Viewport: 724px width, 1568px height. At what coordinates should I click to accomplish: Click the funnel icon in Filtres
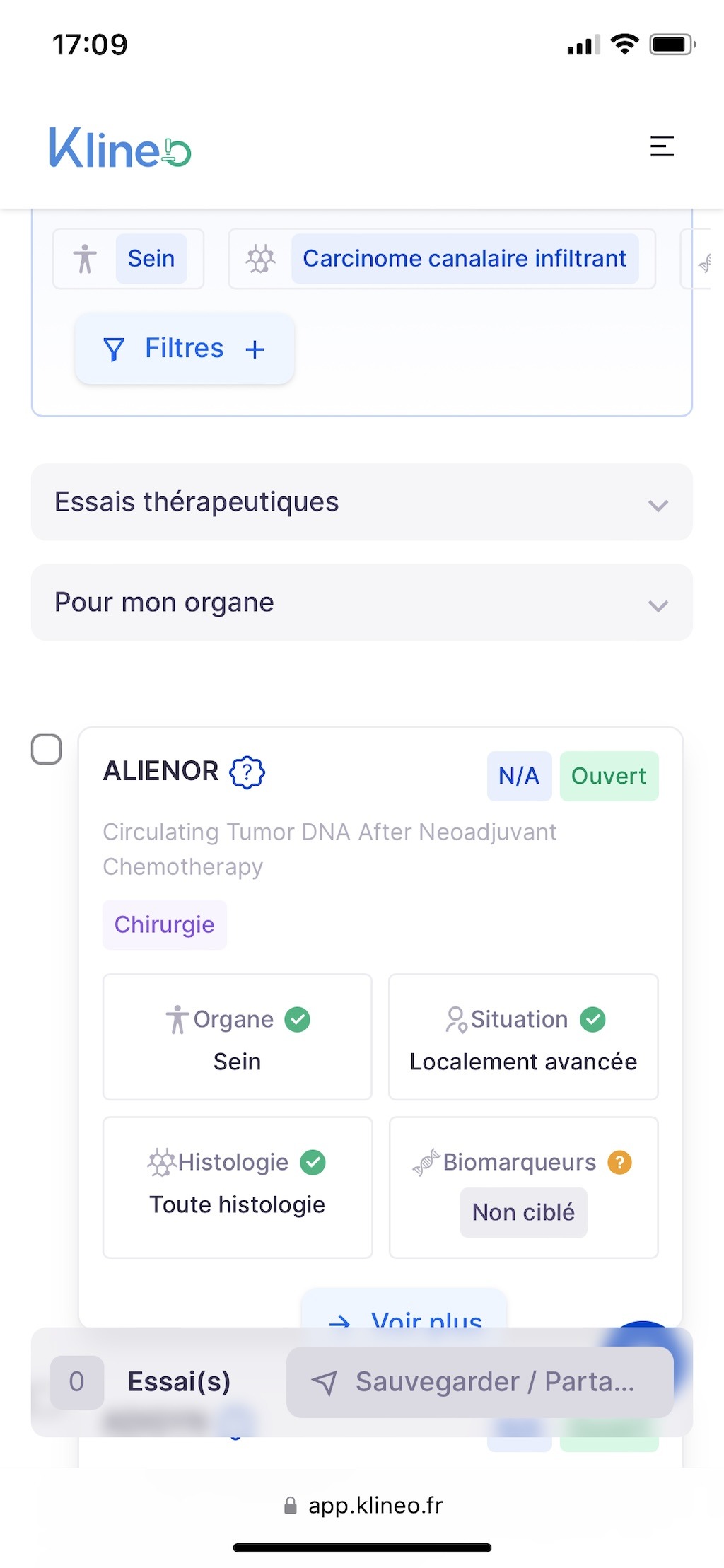(114, 349)
